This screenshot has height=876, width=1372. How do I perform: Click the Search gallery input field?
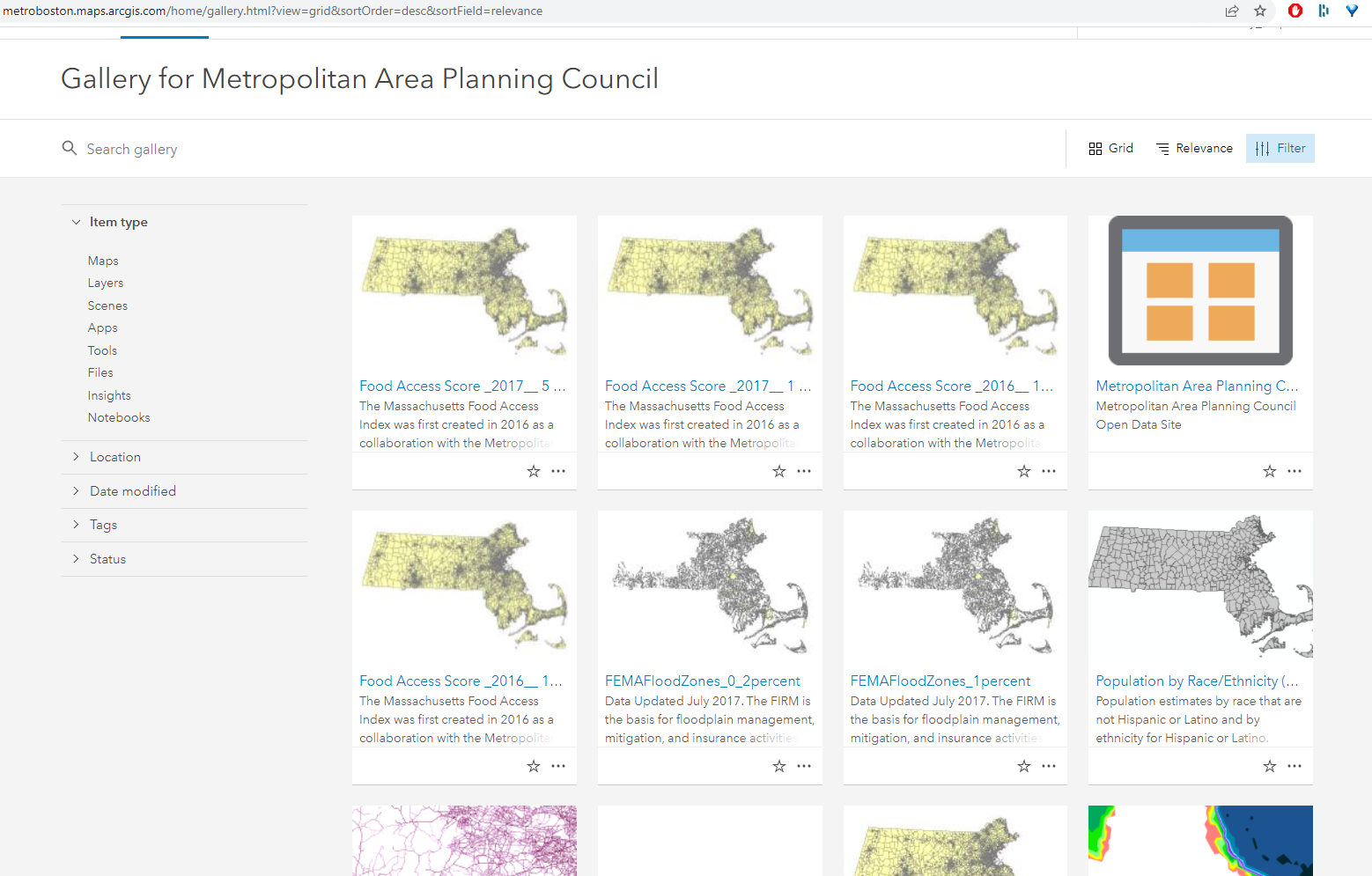click(564, 149)
